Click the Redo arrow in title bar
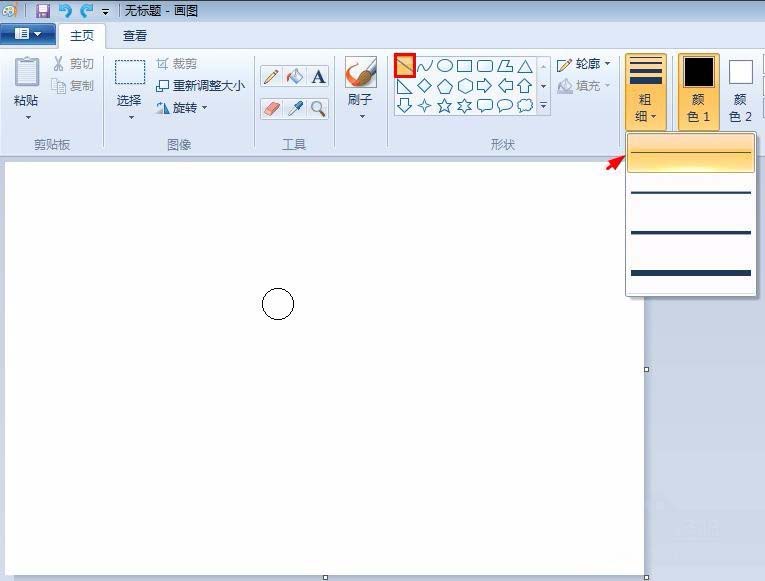 coord(86,10)
